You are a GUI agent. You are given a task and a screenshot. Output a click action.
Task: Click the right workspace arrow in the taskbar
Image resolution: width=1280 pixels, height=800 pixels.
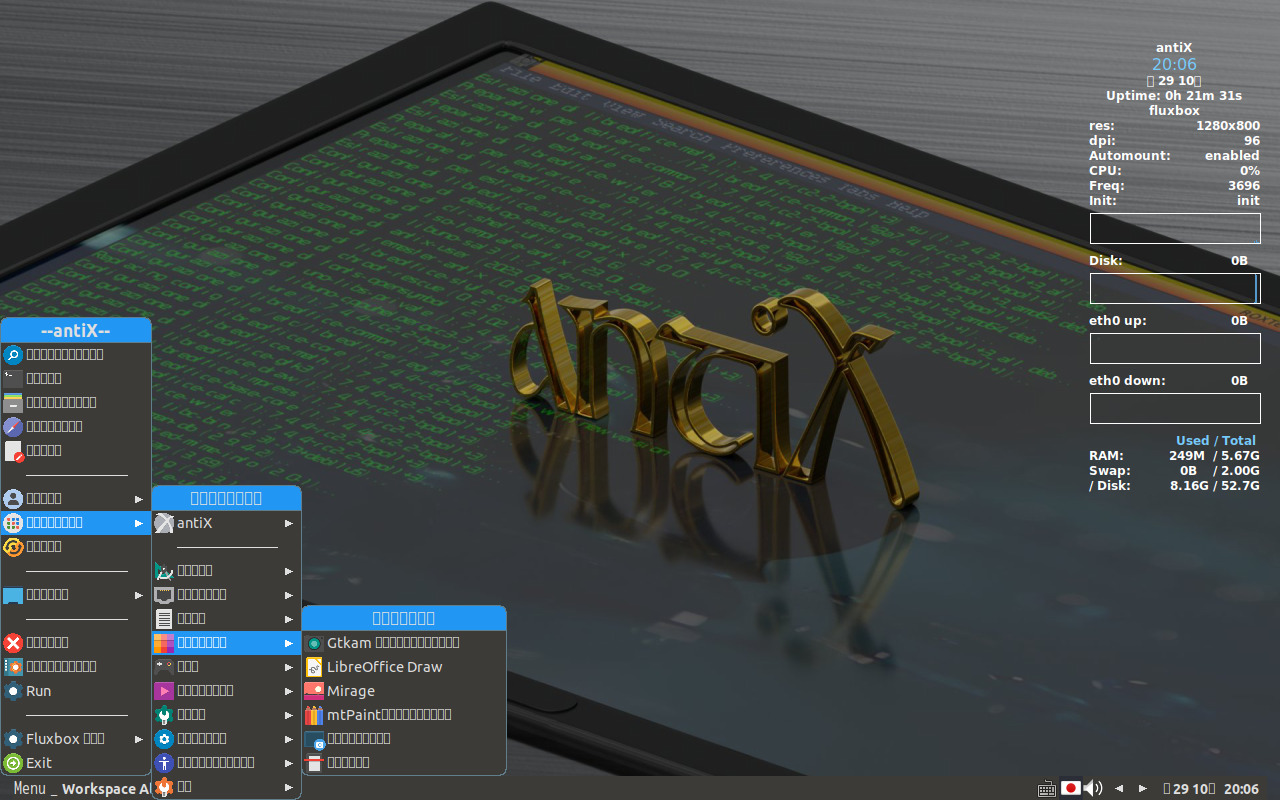[x=1143, y=788]
